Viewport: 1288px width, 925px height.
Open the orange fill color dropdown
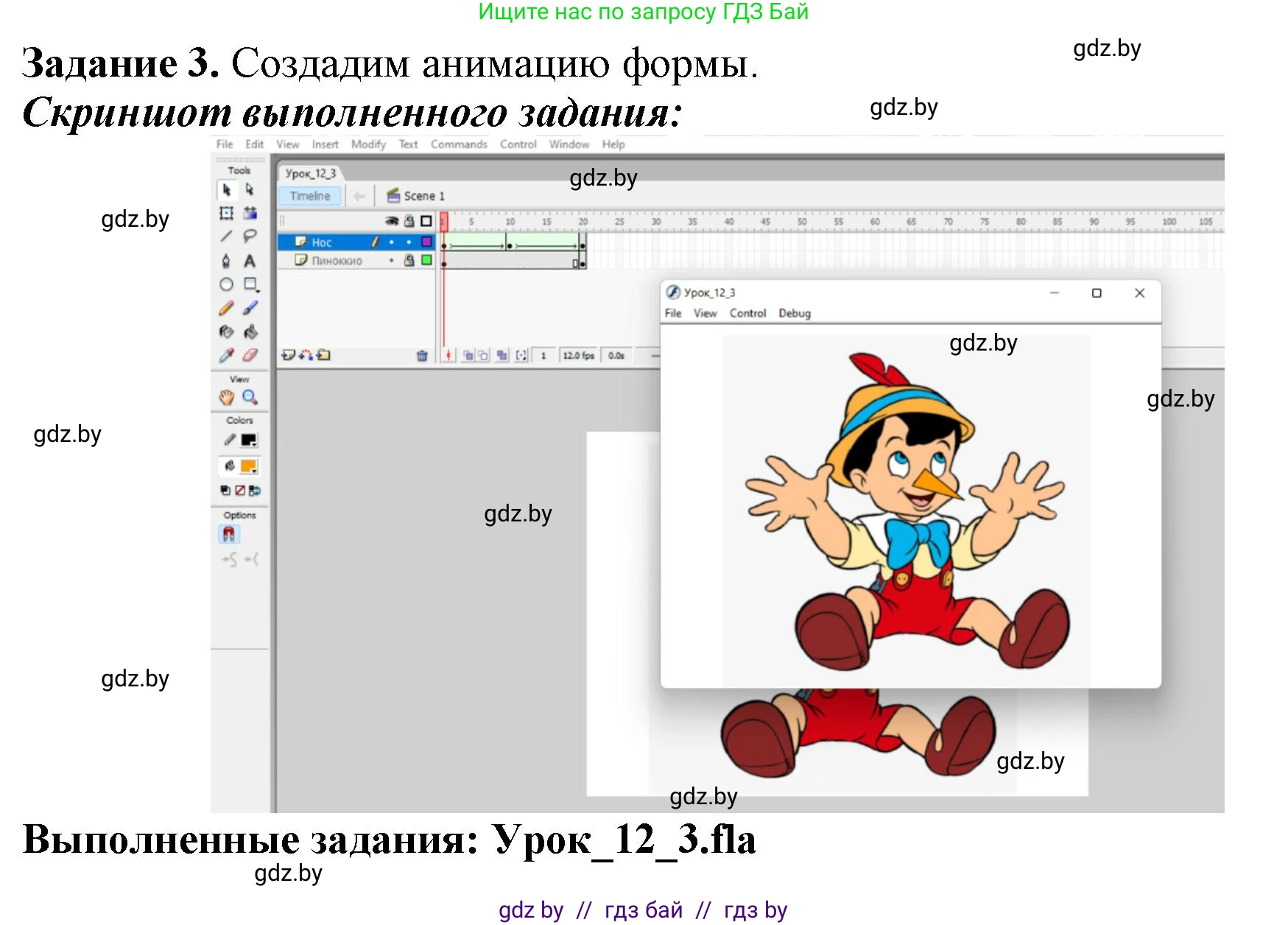click(x=250, y=467)
